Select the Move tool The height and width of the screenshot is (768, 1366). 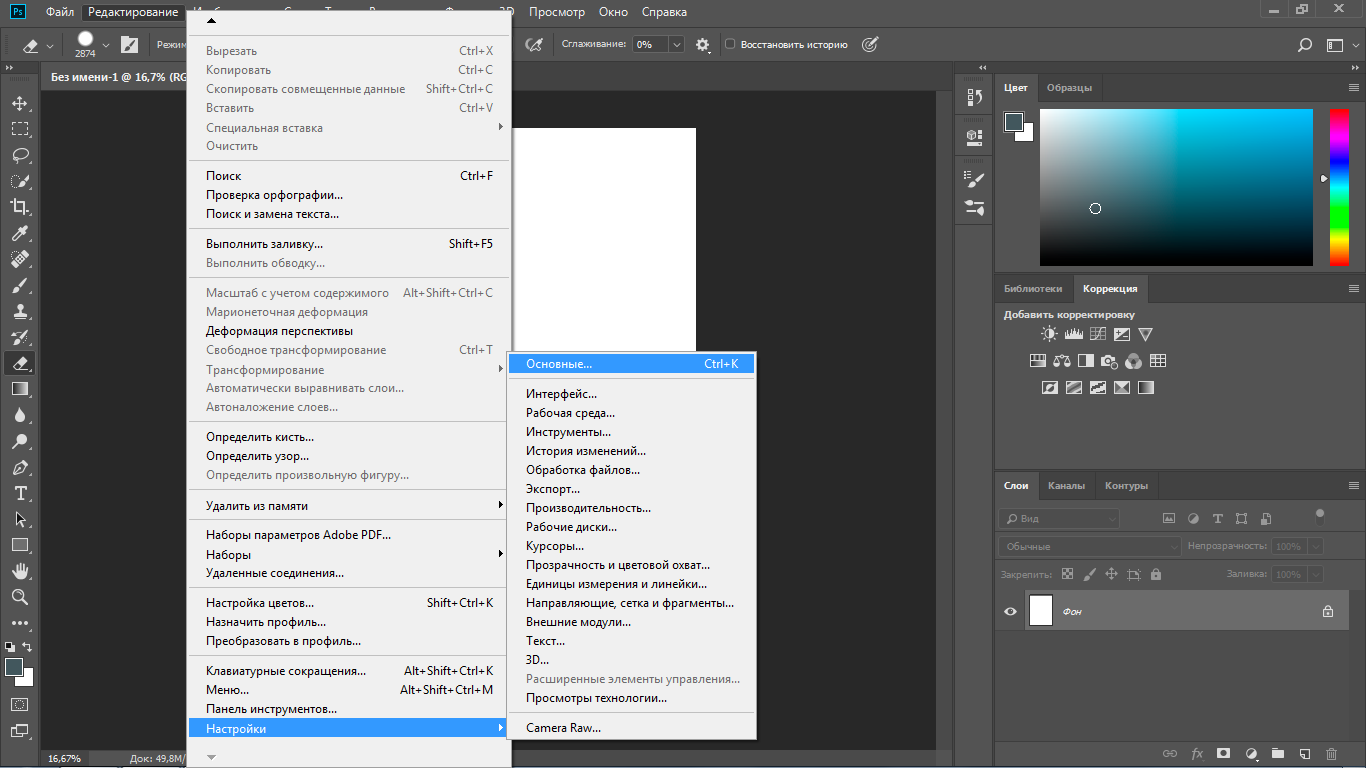[x=20, y=103]
